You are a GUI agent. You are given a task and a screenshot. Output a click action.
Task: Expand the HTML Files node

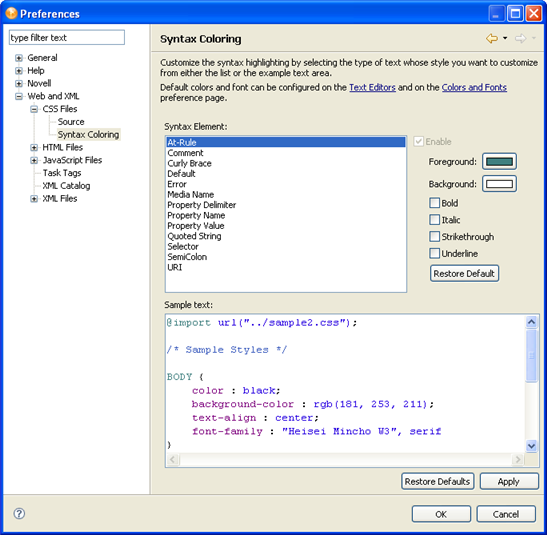34,148
